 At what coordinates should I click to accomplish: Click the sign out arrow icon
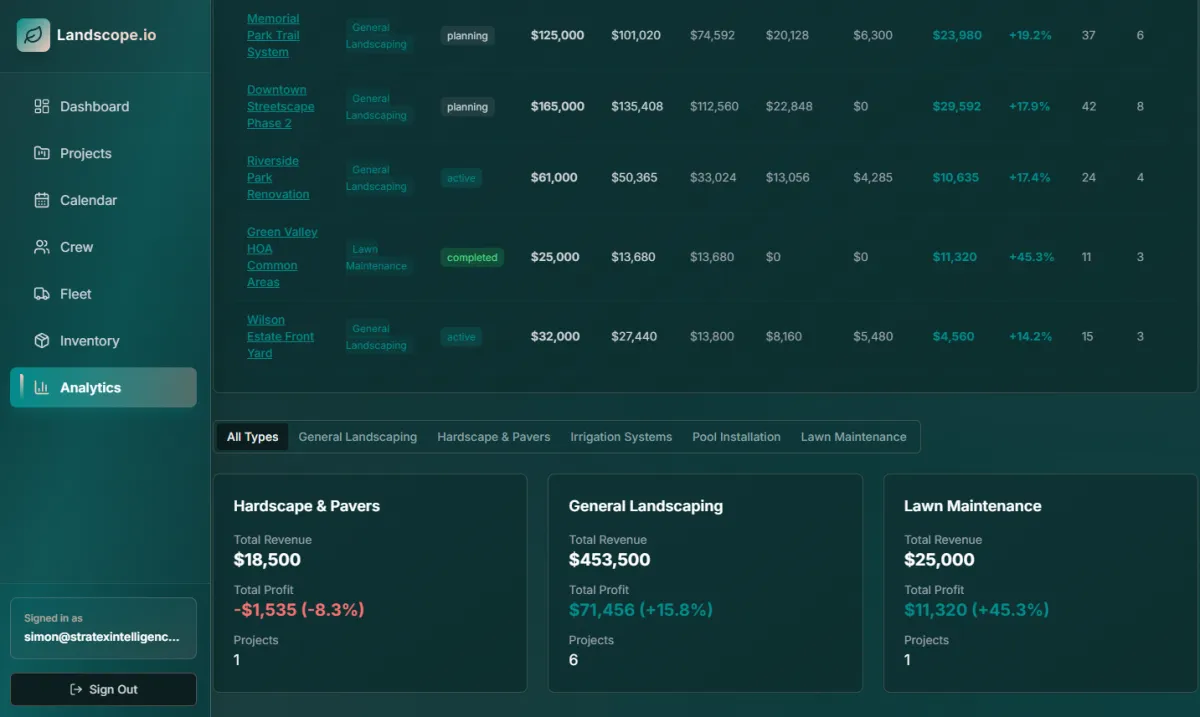tap(76, 689)
